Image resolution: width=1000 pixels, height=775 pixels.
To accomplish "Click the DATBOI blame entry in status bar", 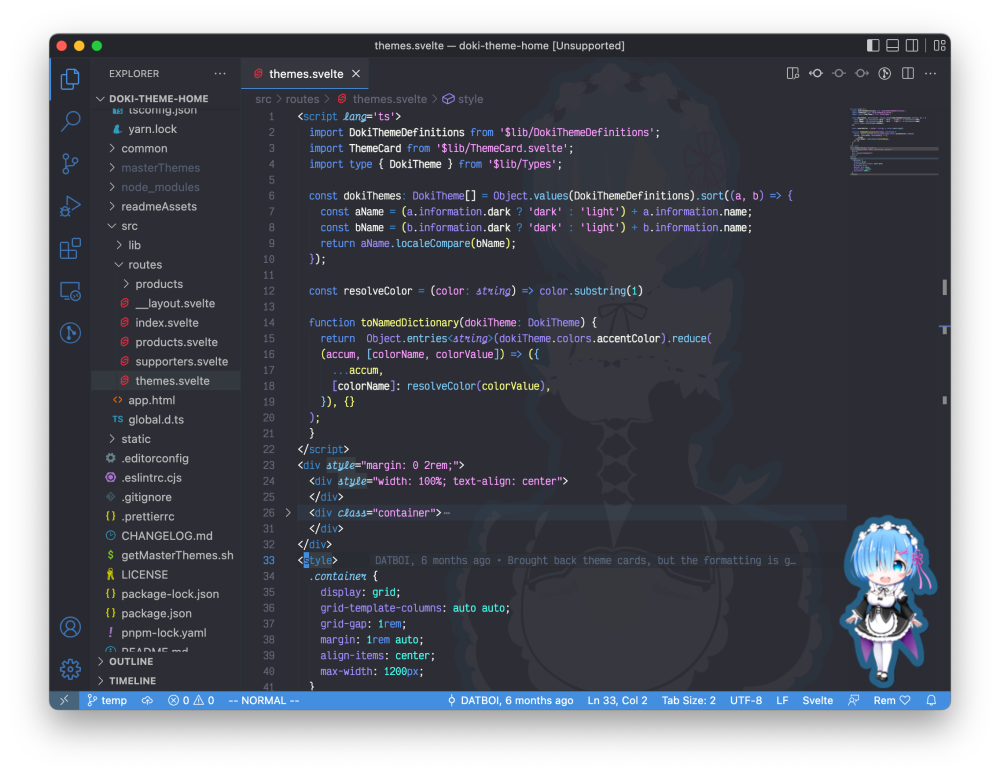I will (510, 700).
